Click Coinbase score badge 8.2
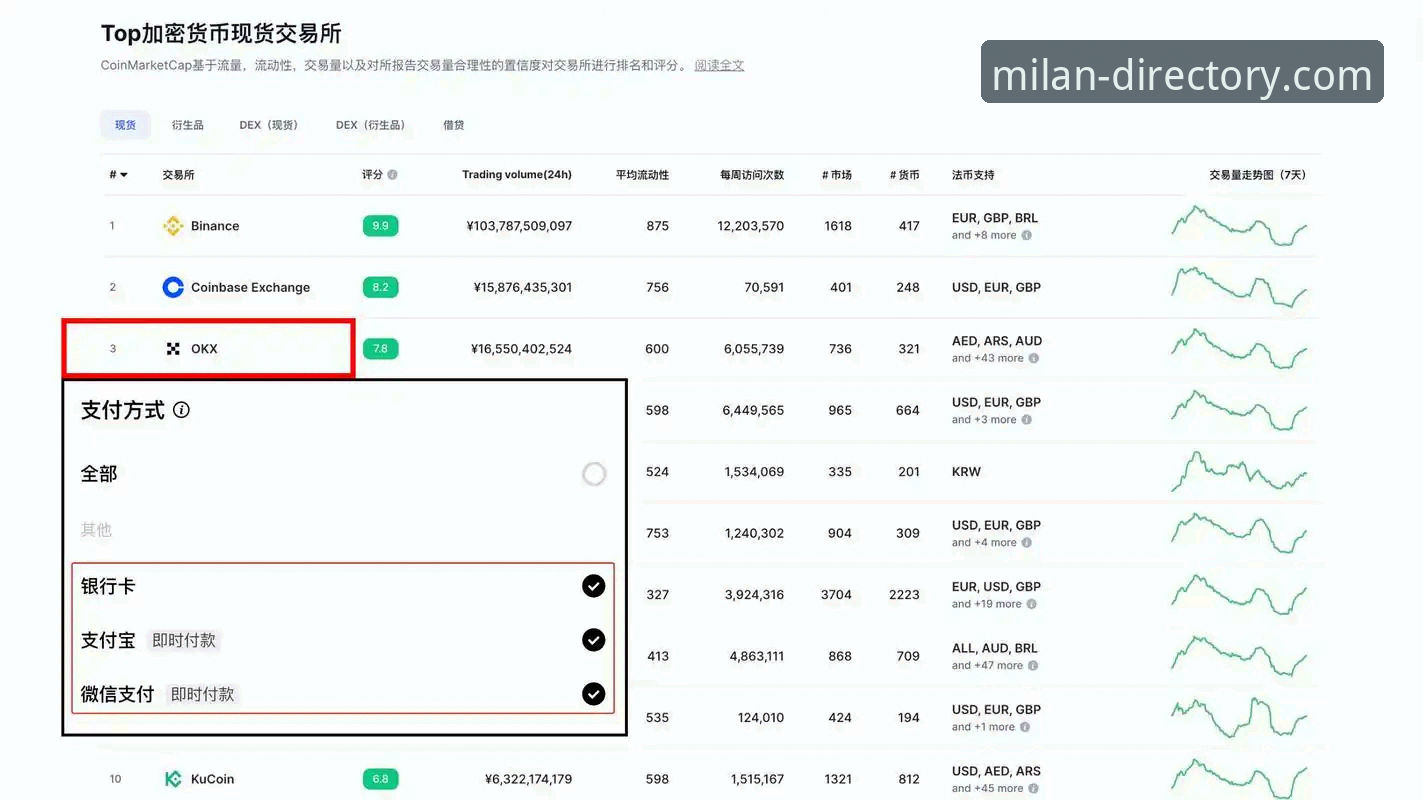This screenshot has width=1423, height=800. [x=380, y=287]
